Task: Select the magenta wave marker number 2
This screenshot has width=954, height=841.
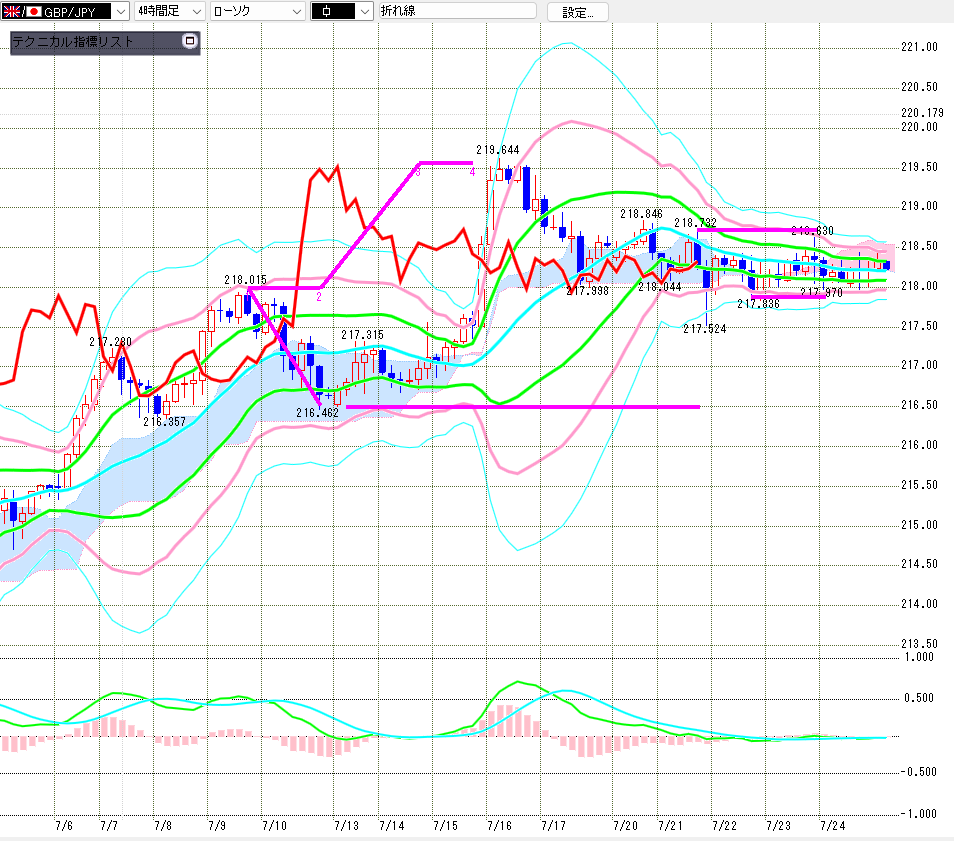Action: [319, 297]
